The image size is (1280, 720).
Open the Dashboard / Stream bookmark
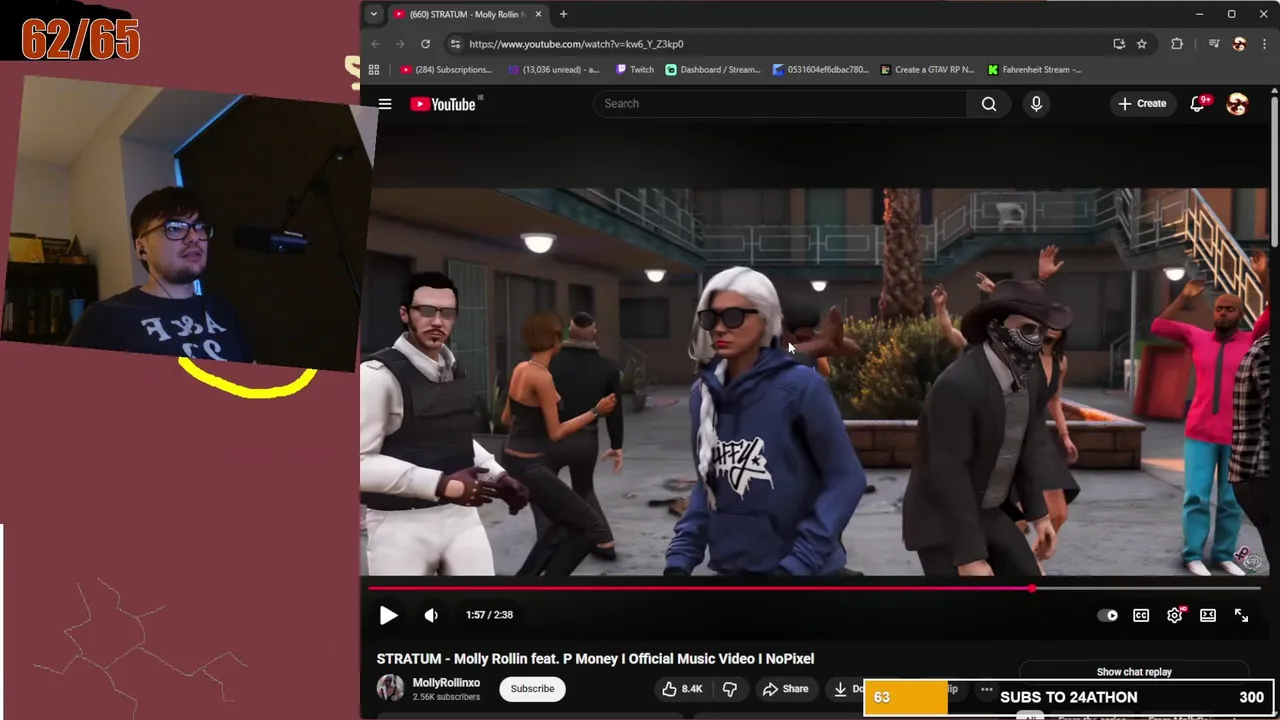click(713, 70)
